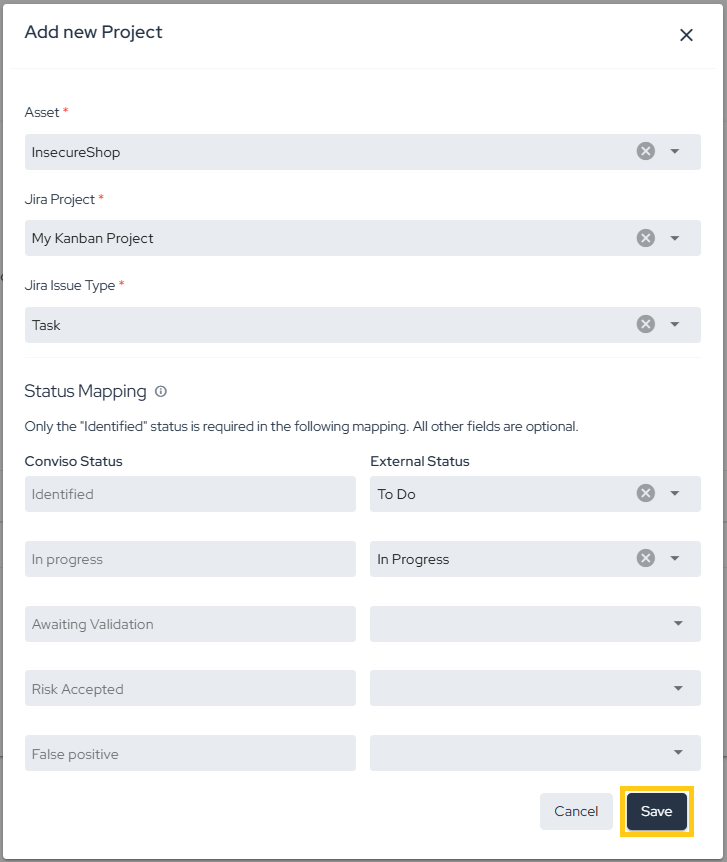Clear the InsecureShop asset selection
The height and width of the screenshot is (862, 727).
click(x=646, y=151)
